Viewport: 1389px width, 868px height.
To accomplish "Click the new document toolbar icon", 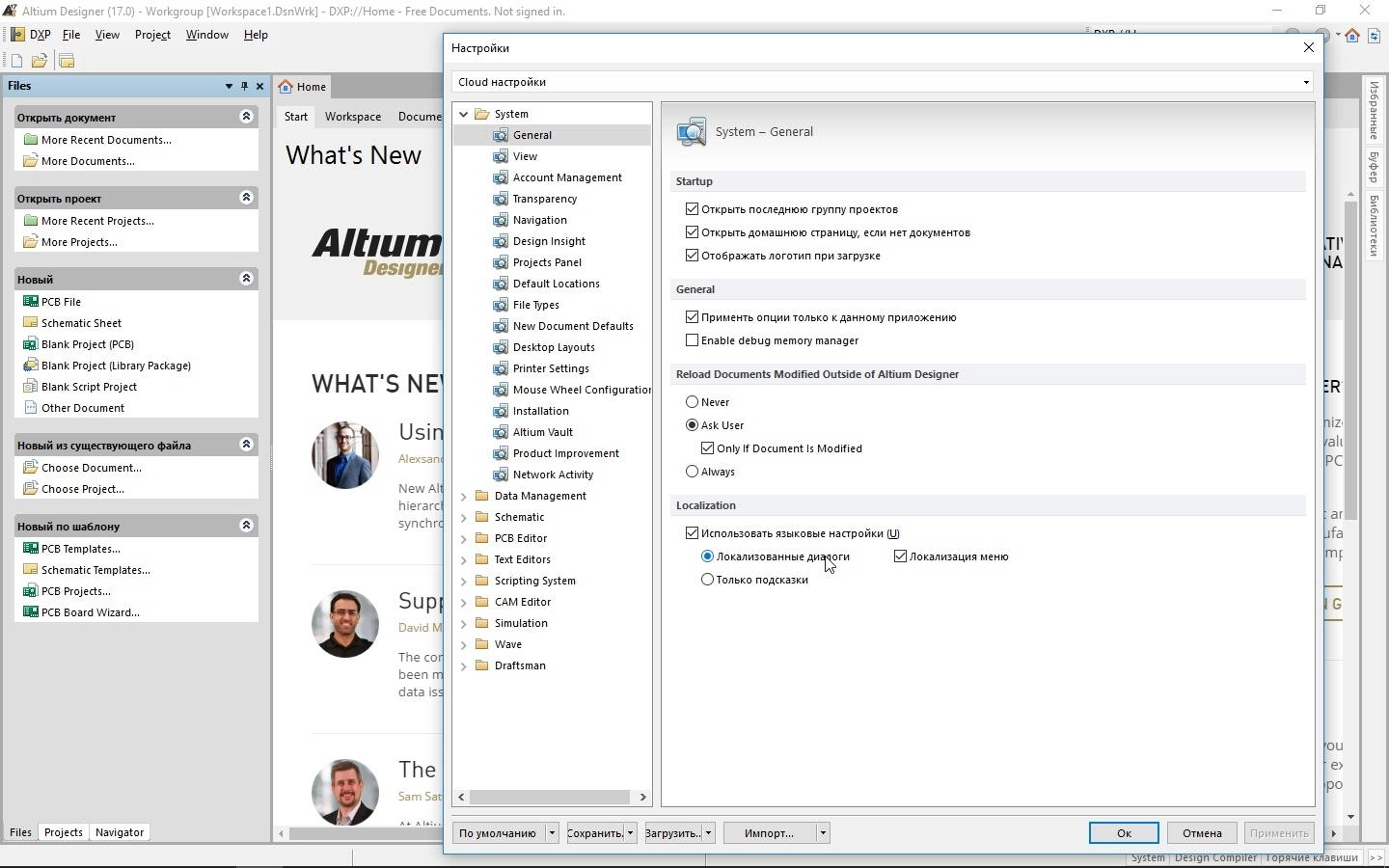I will [x=16, y=61].
